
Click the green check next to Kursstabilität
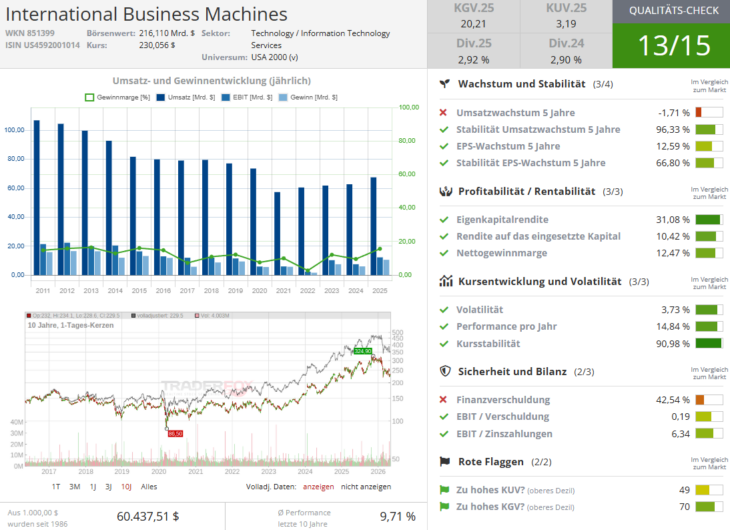[444, 344]
